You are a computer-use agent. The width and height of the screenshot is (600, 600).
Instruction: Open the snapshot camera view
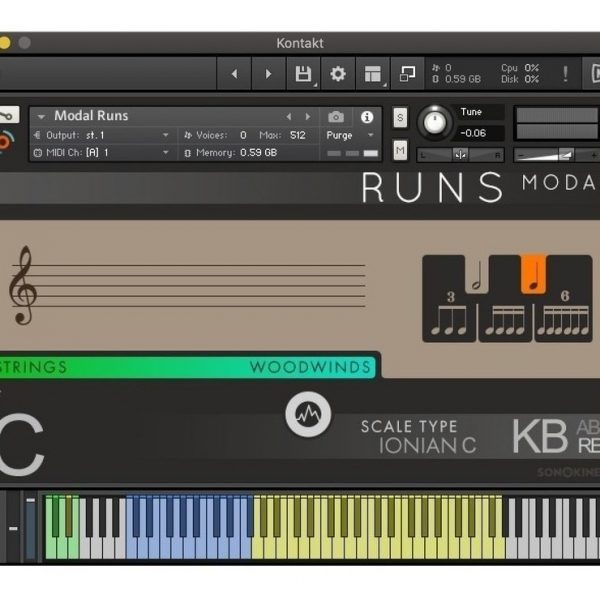[336, 117]
